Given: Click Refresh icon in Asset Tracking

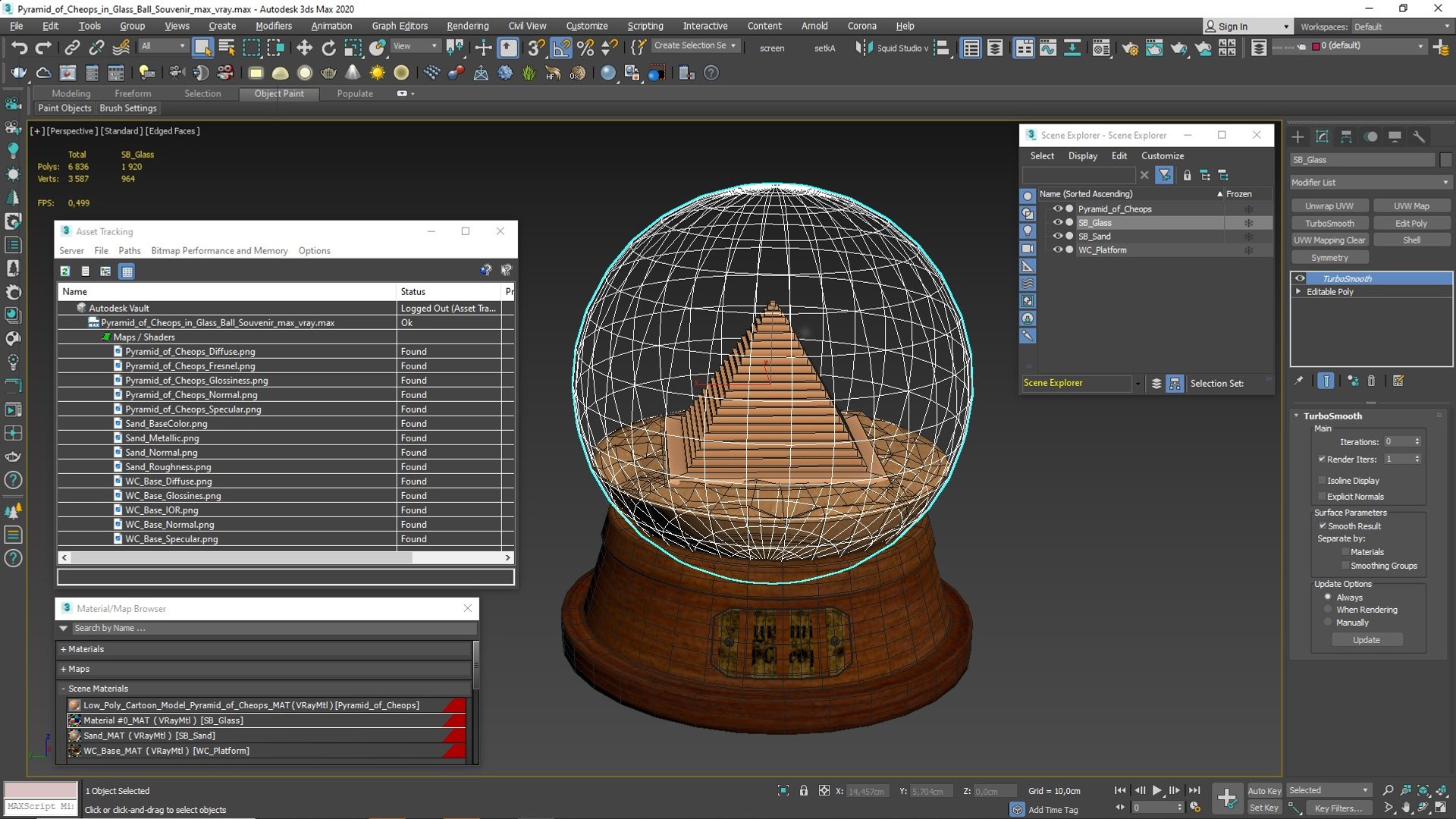Looking at the screenshot, I should point(65,271).
